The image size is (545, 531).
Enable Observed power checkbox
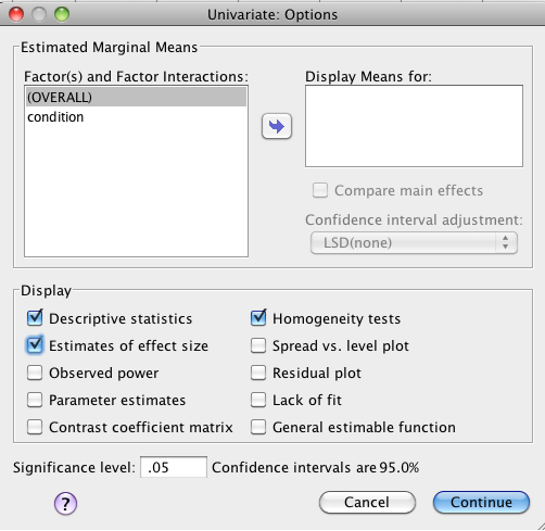click(35, 373)
